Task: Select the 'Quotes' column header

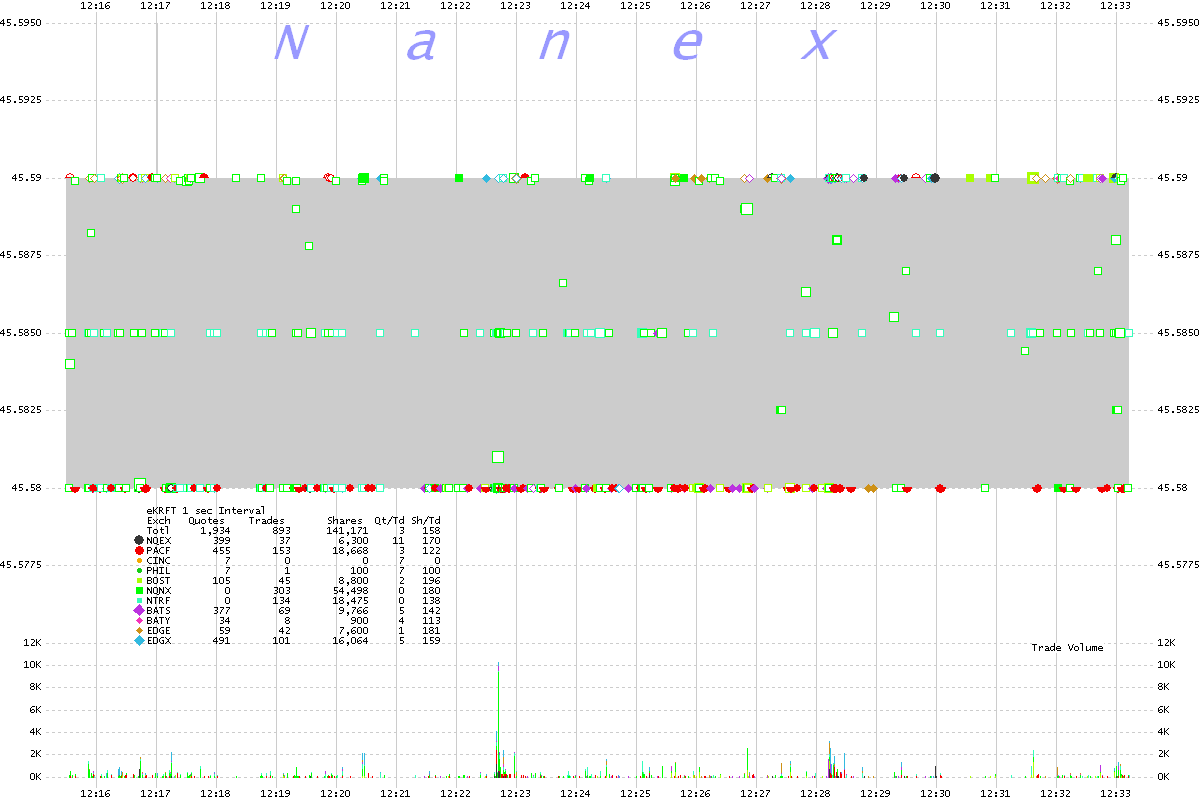Action: 206,521
